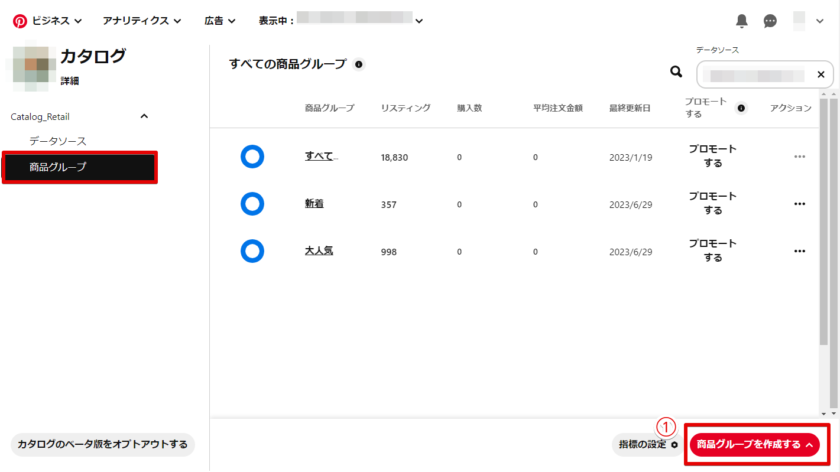840x472 pixels.
Task: Select the radio circle for すべて row
Action: click(x=252, y=157)
